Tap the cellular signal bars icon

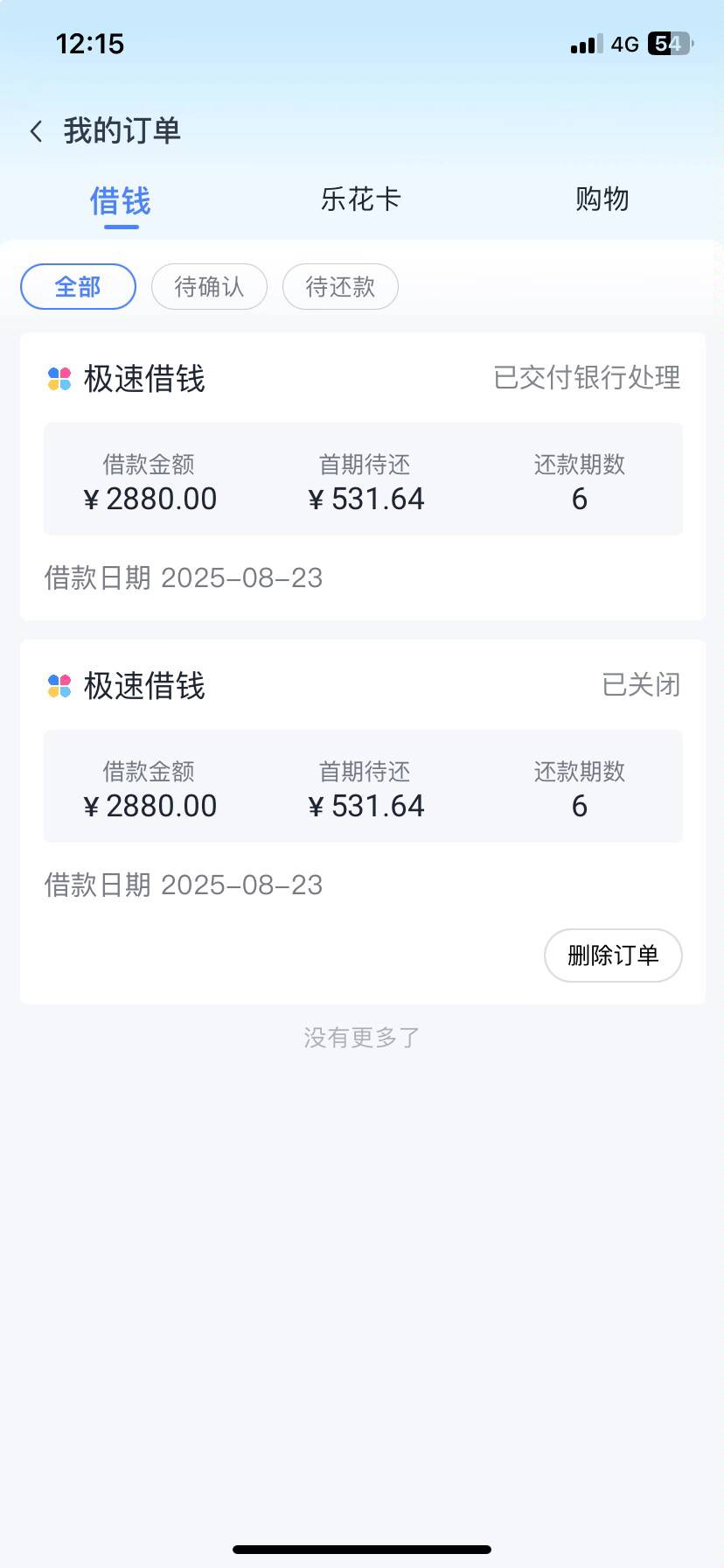(587, 44)
